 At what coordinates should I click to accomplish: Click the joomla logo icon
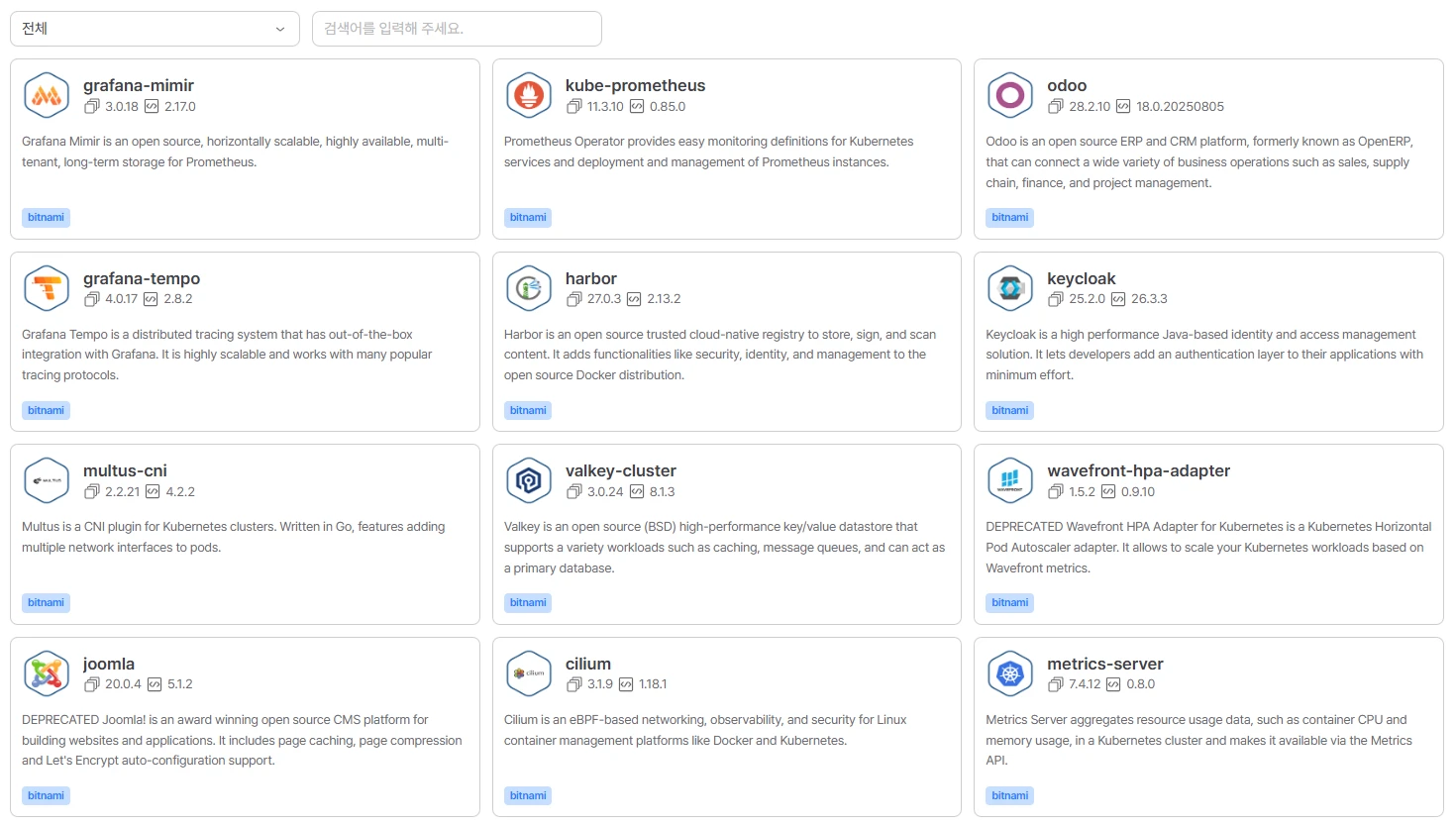(47, 673)
